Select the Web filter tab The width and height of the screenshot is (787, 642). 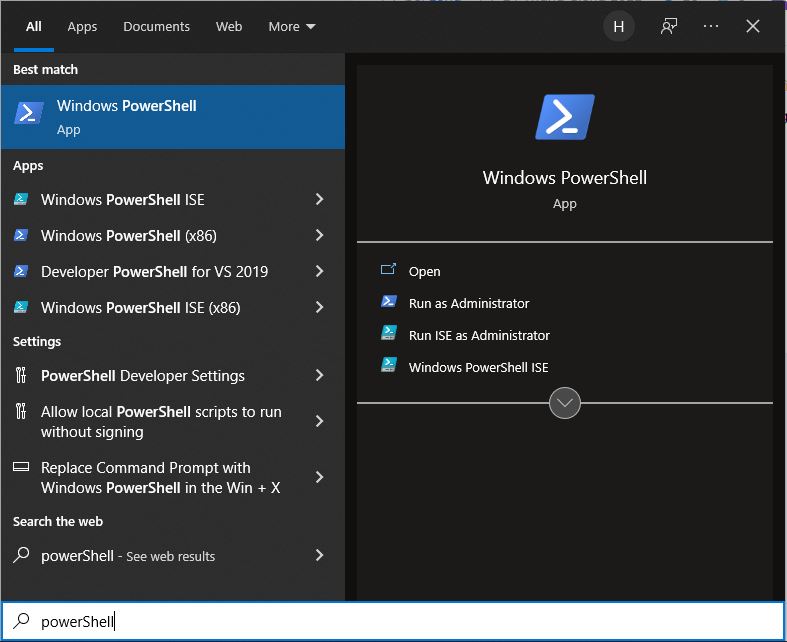(229, 27)
